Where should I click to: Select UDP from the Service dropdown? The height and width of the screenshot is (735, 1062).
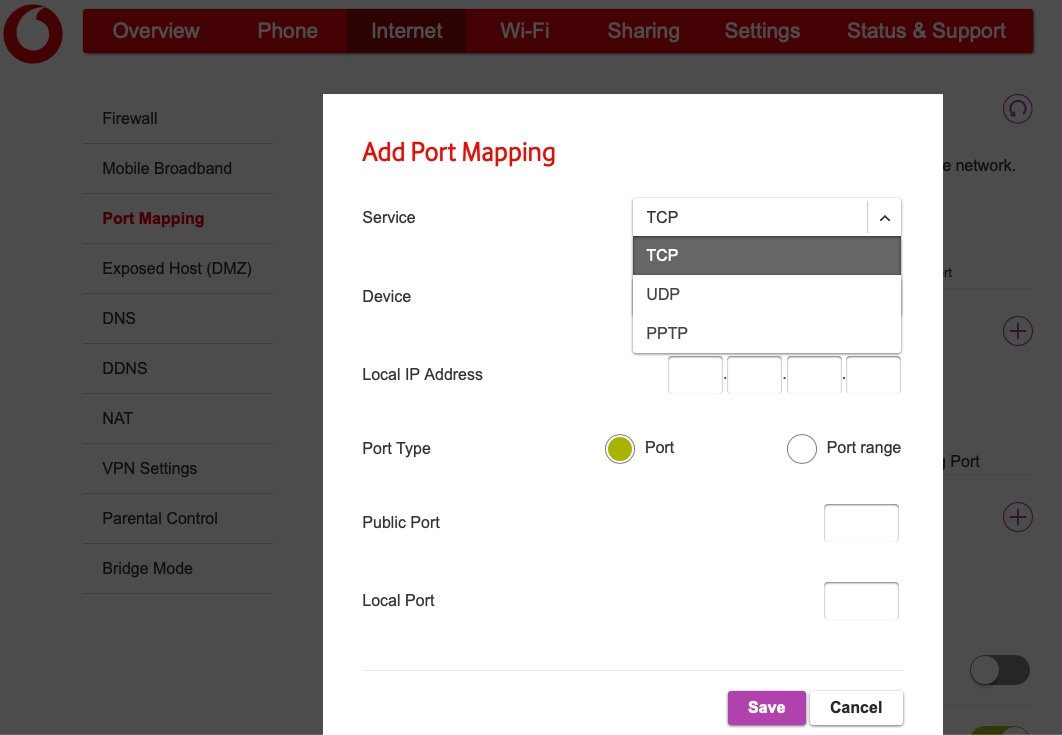(x=766, y=293)
